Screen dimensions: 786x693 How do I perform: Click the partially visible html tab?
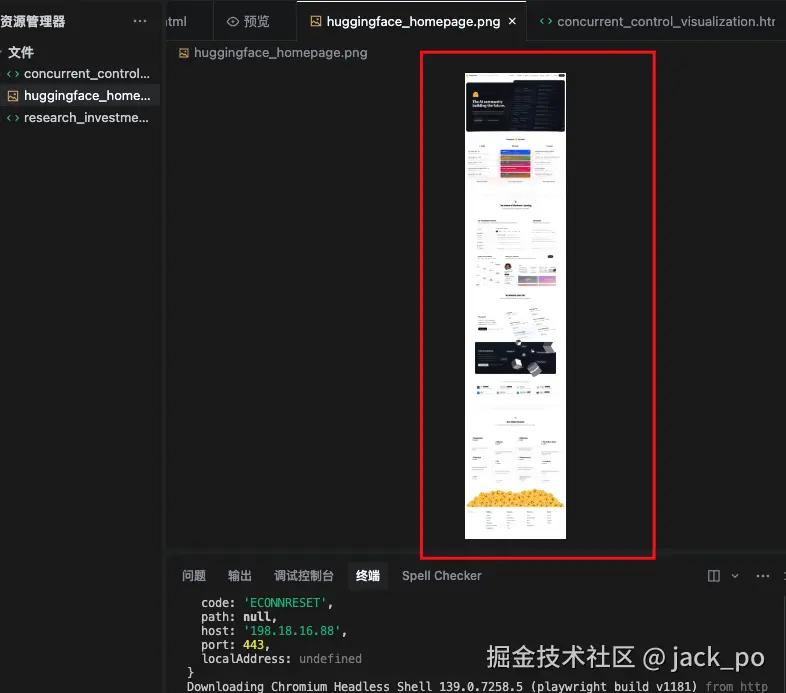coord(176,22)
